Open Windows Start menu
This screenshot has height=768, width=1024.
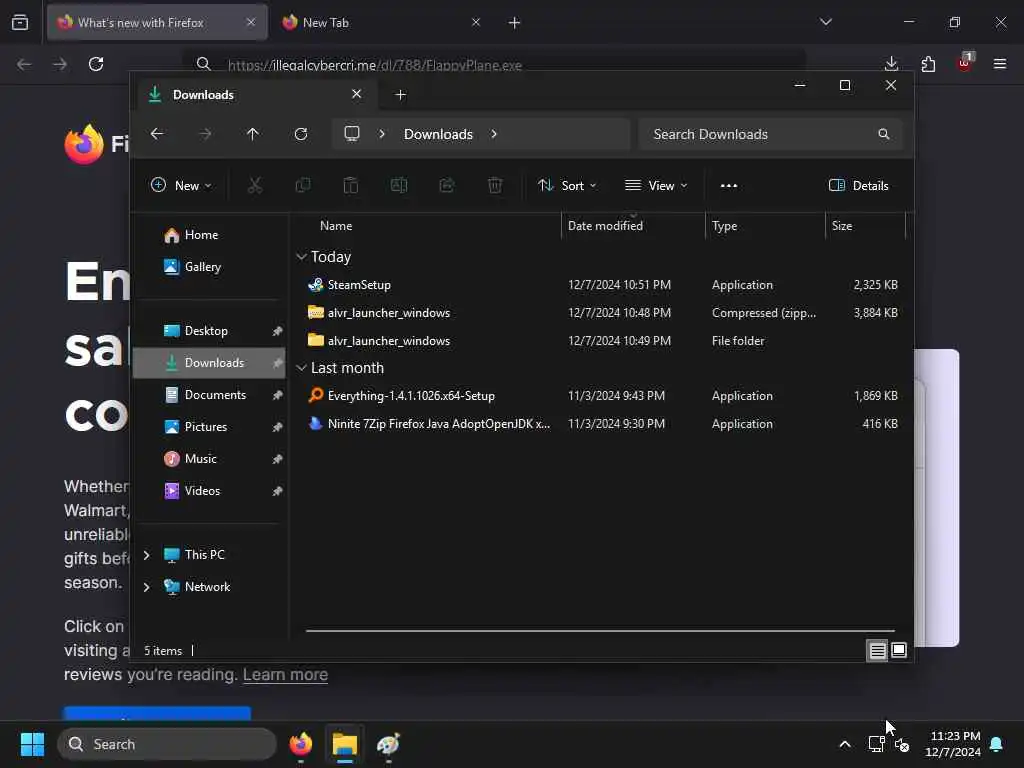[x=32, y=744]
